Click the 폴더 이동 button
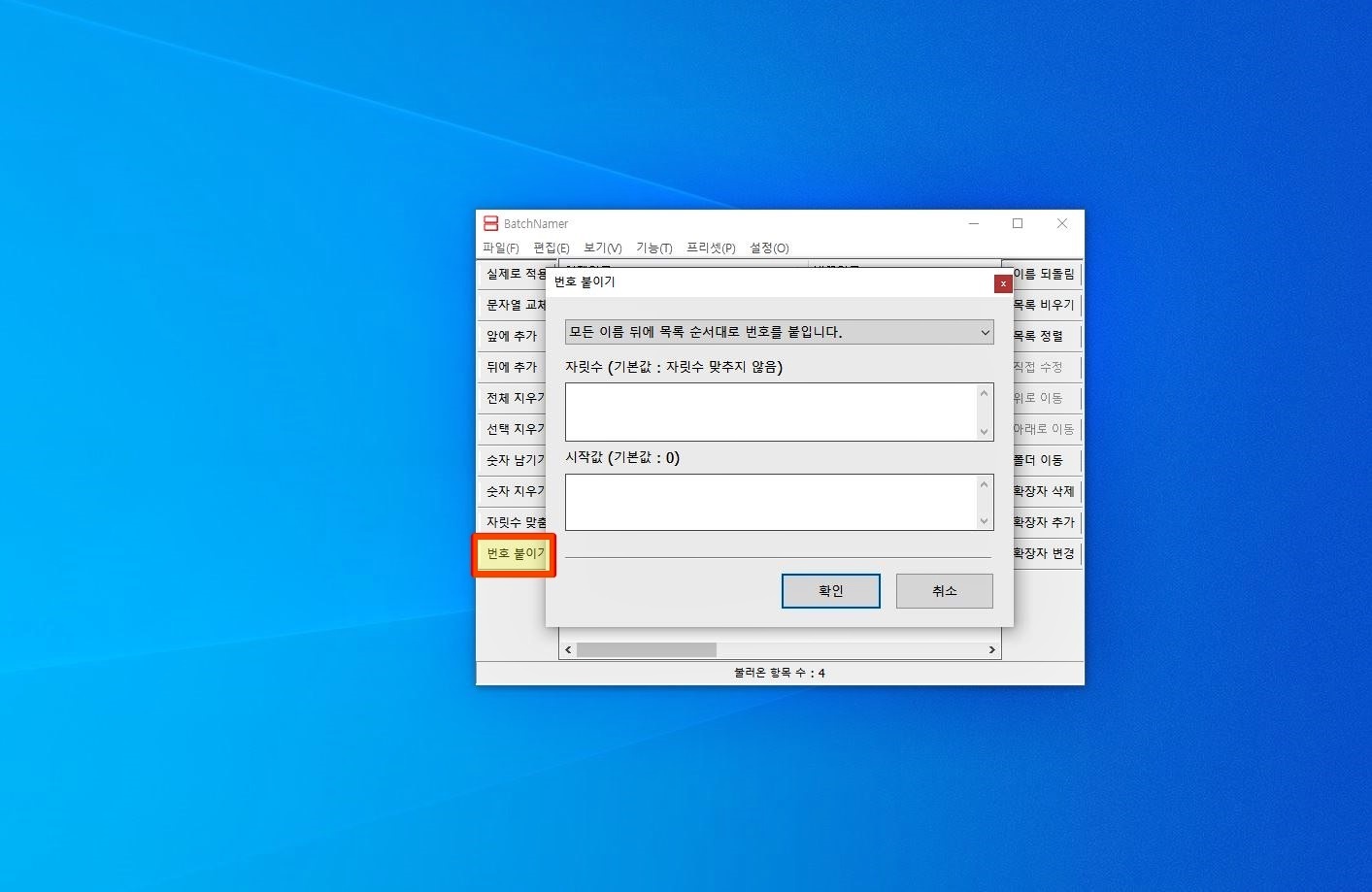This screenshot has height=892, width=1372. pos(1047,460)
